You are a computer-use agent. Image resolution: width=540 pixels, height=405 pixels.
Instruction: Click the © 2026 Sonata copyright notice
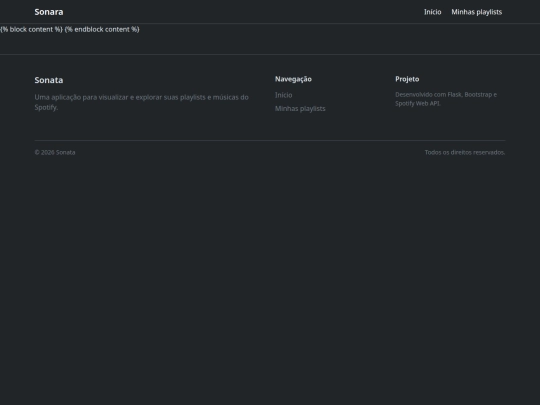click(x=55, y=152)
